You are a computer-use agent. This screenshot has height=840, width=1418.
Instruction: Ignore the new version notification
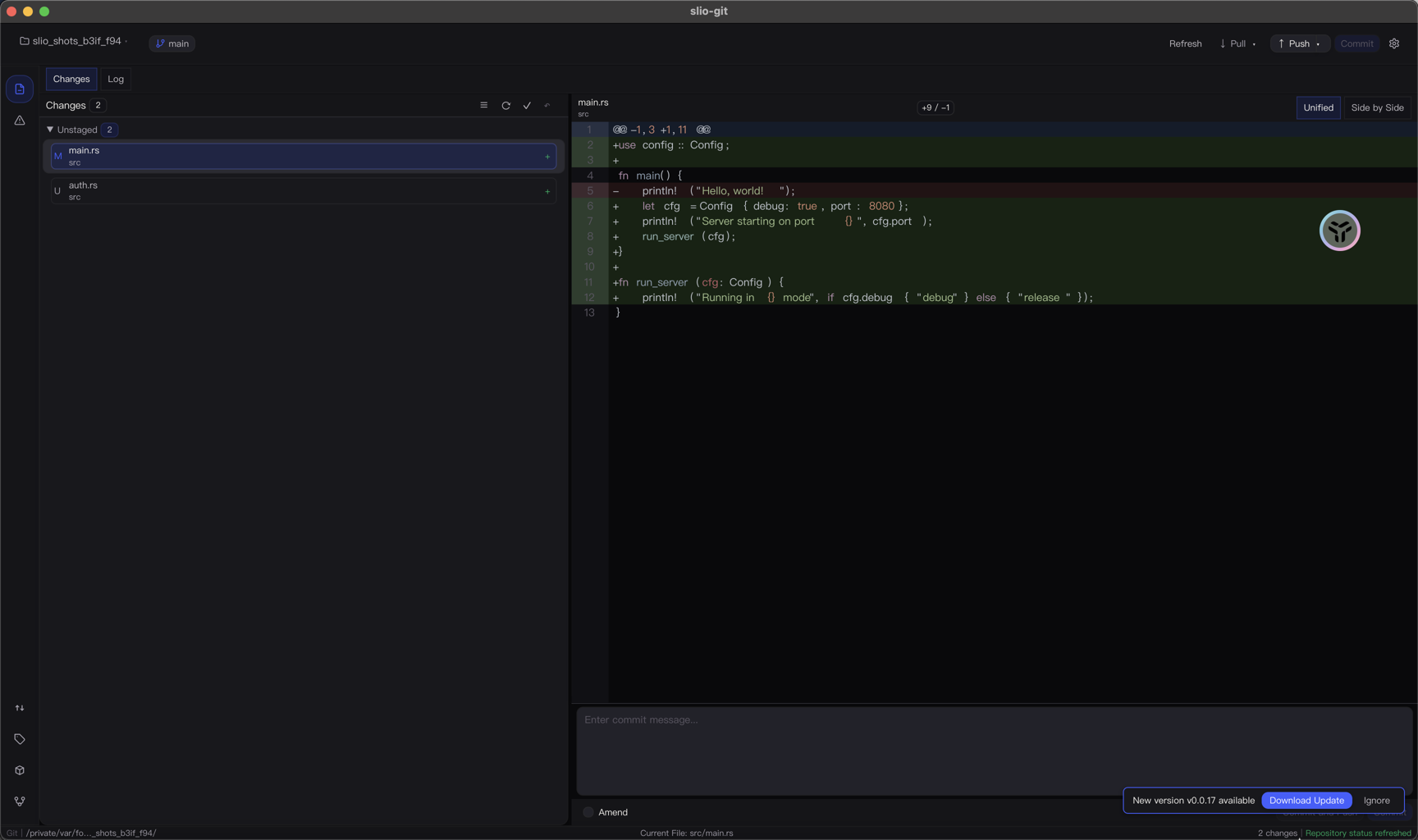click(1376, 800)
